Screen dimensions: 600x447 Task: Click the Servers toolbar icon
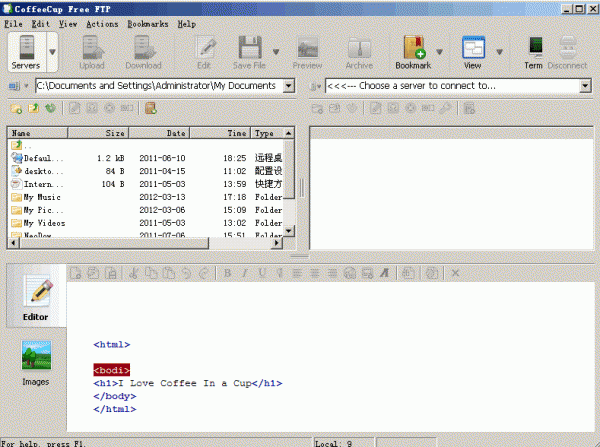point(25,52)
